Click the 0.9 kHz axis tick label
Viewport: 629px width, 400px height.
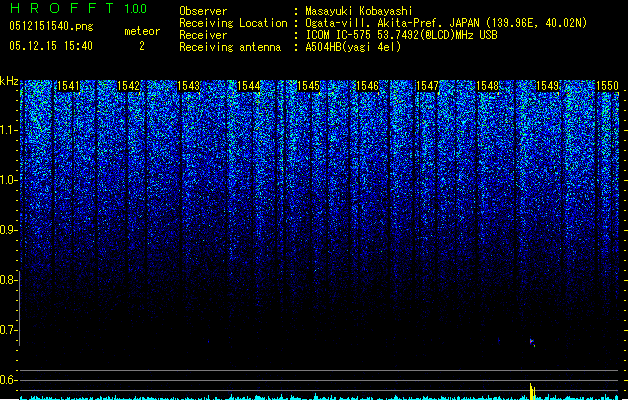[x=8, y=230]
